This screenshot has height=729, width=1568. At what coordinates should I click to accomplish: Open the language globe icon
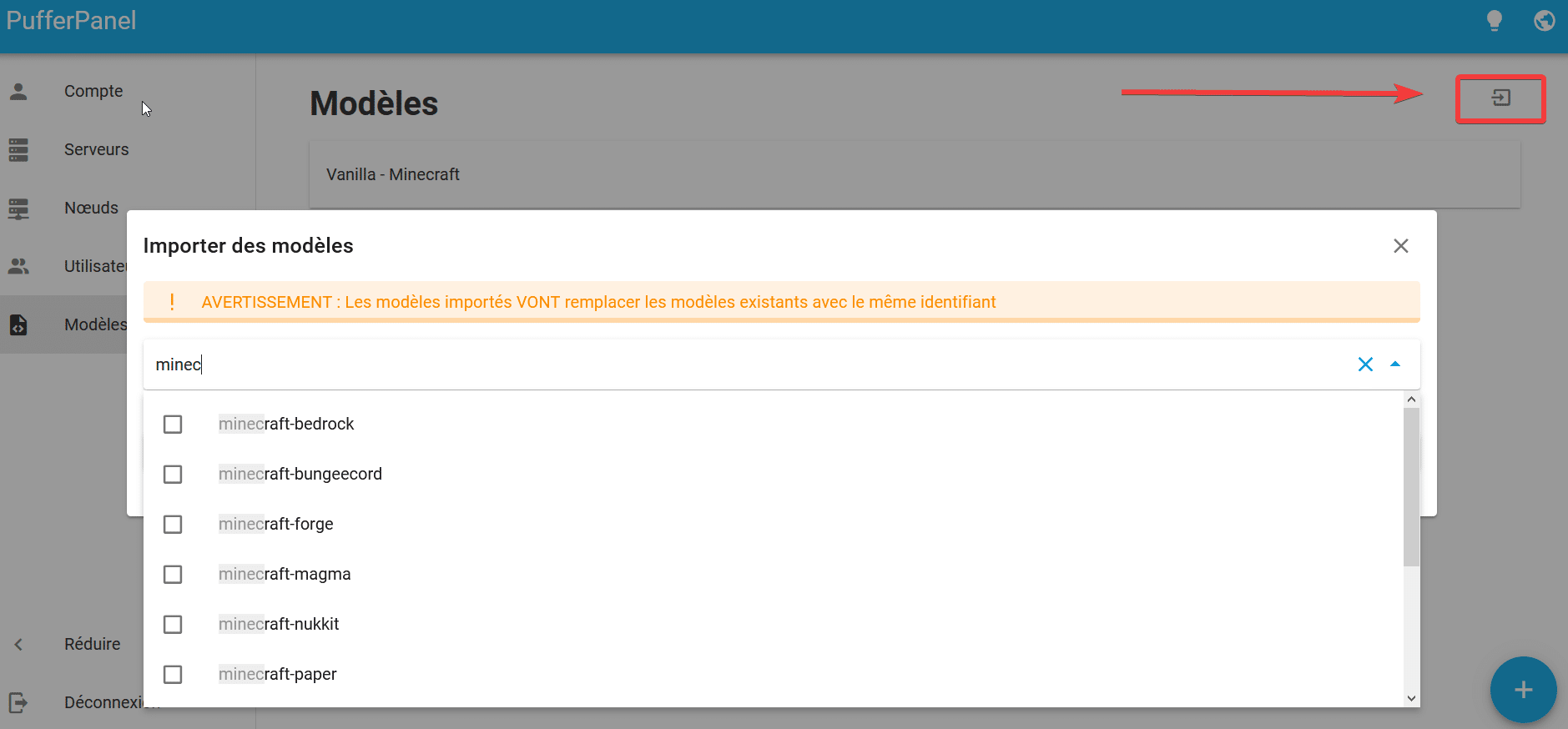pos(1545,21)
